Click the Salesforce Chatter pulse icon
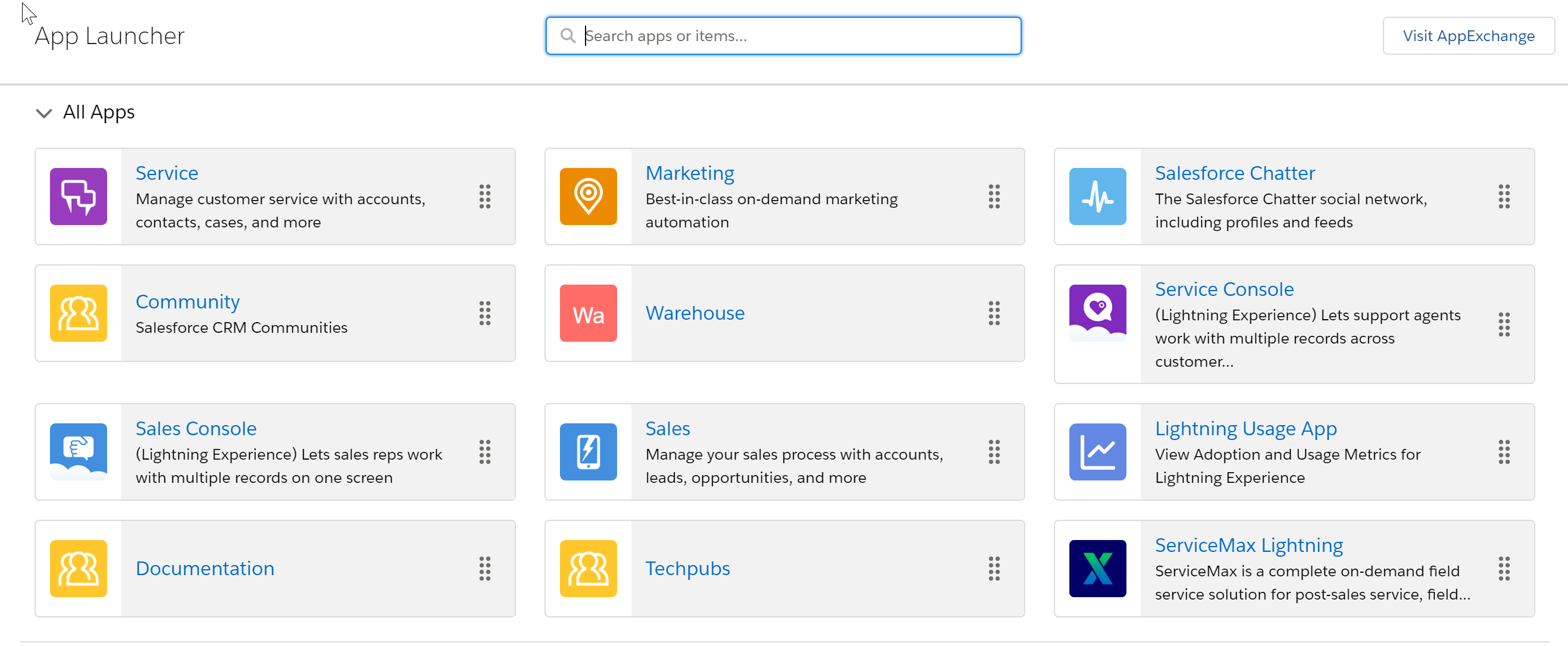1568x646 pixels. (1097, 196)
